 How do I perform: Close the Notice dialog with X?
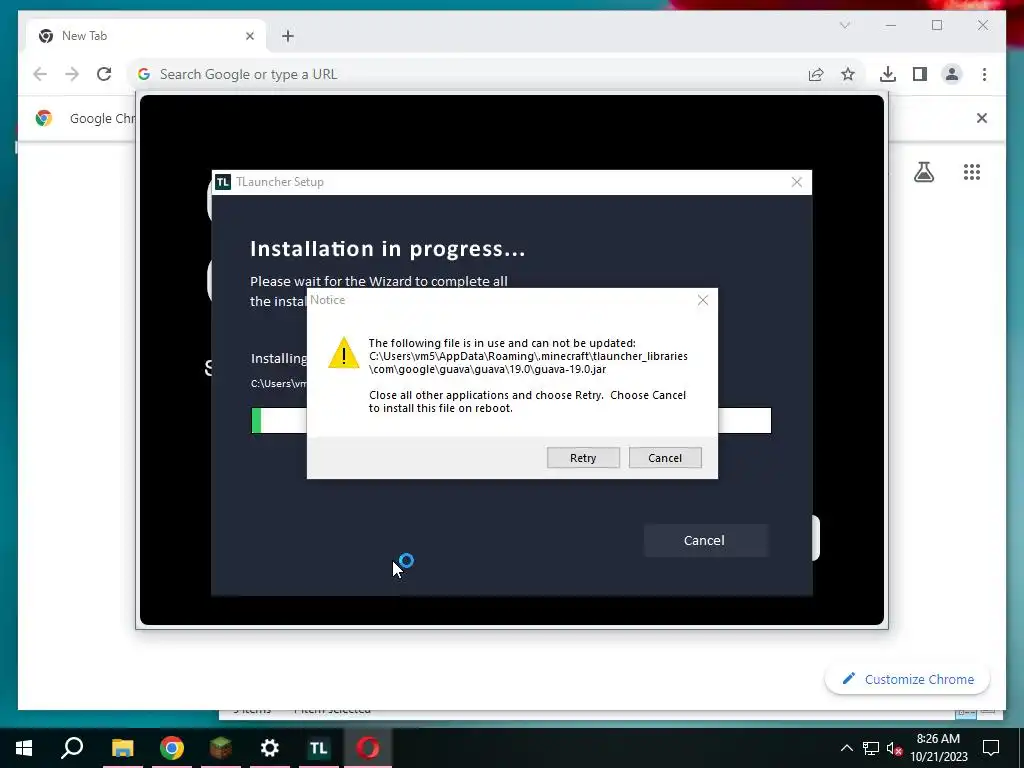click(x=703, y=300)
